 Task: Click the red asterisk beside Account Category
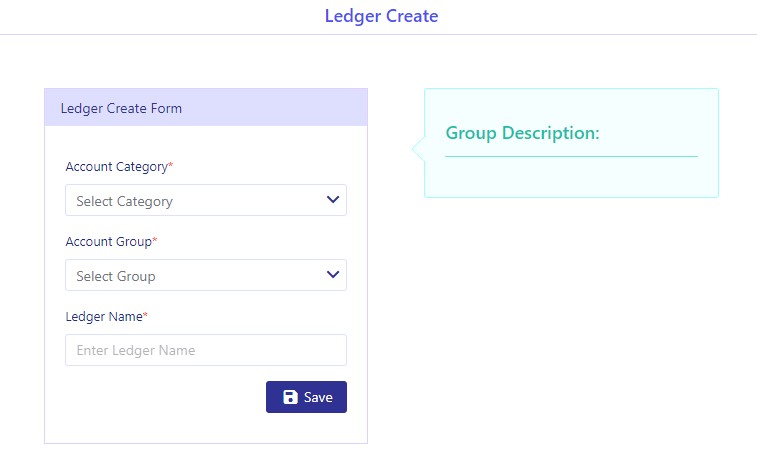(x=170, y=165)
